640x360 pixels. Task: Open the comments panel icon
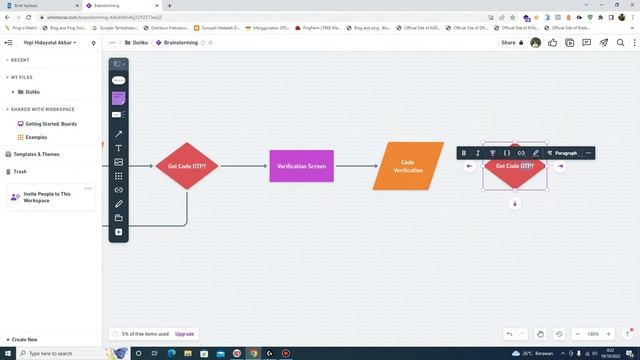pos(587,42)
